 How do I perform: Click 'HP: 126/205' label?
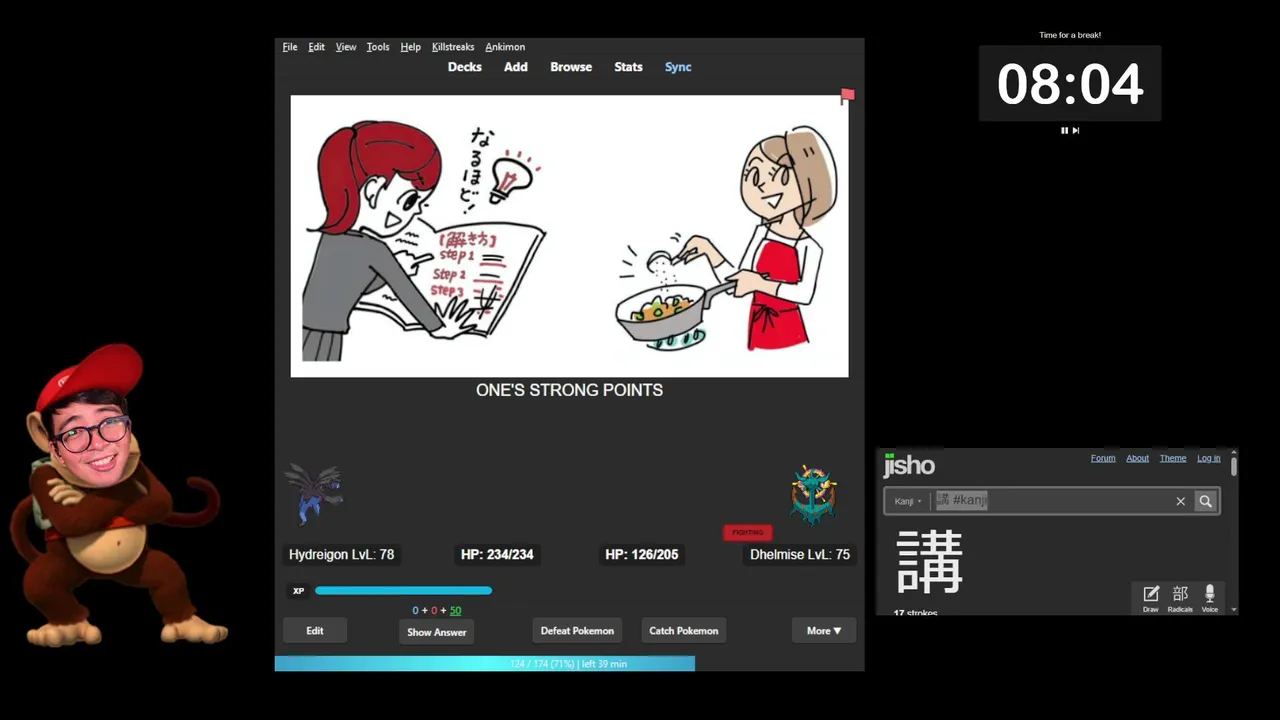(x=641, y=554)
